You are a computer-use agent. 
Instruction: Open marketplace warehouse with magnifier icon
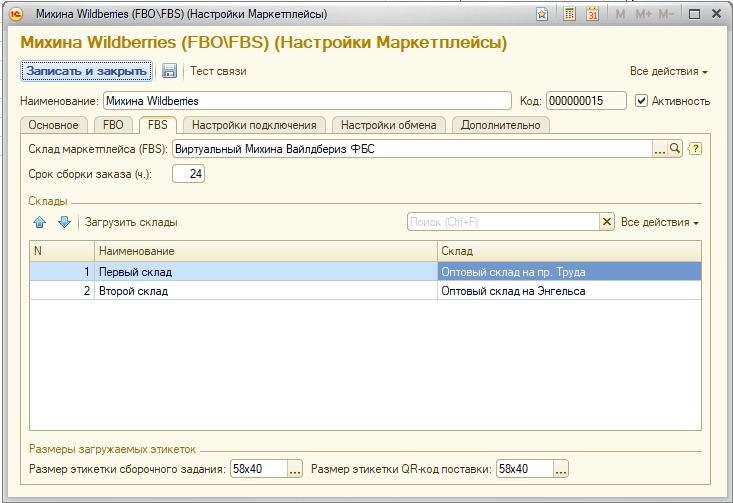pyautogui.click(x=675, y=149)
